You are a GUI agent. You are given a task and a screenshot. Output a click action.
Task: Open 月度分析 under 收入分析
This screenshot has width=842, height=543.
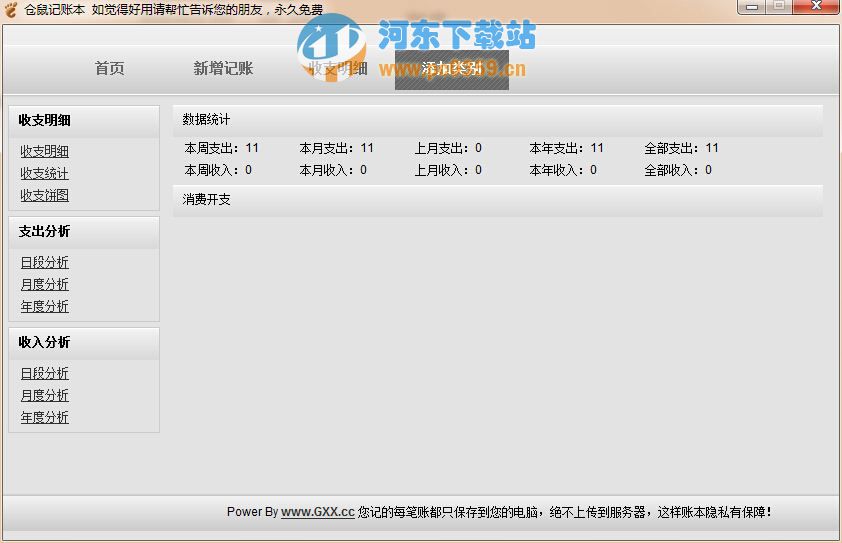45,396
